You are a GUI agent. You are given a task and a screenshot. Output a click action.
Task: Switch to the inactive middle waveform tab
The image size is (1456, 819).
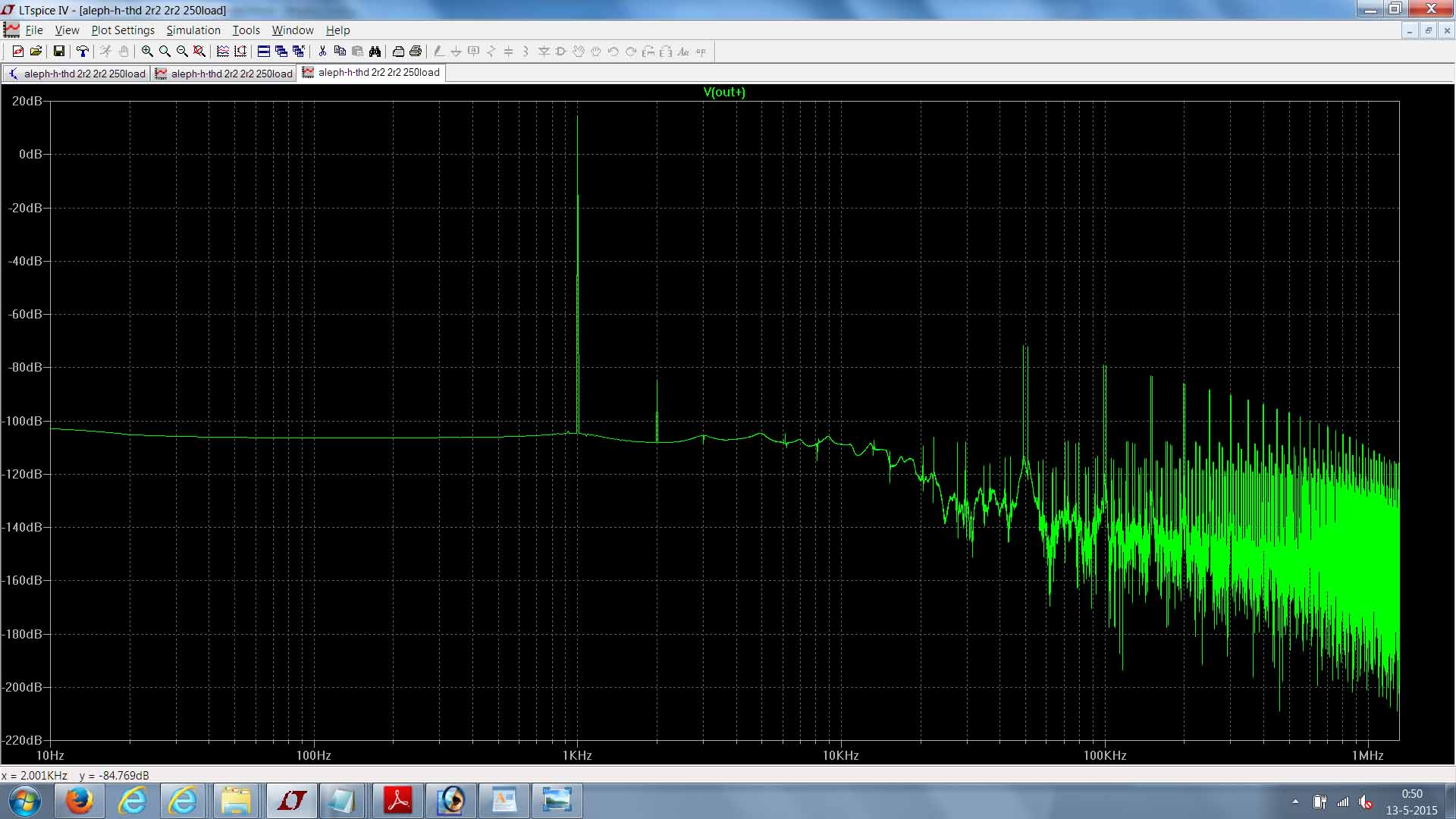tap(224, 74)
